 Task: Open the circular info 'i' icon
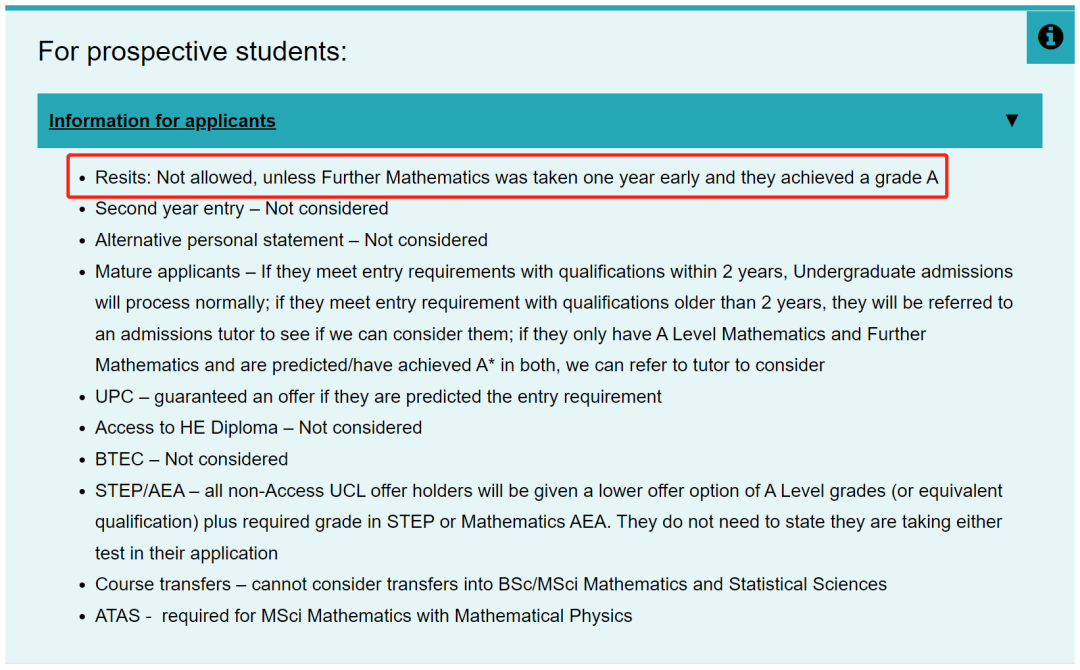[1050, 36]
